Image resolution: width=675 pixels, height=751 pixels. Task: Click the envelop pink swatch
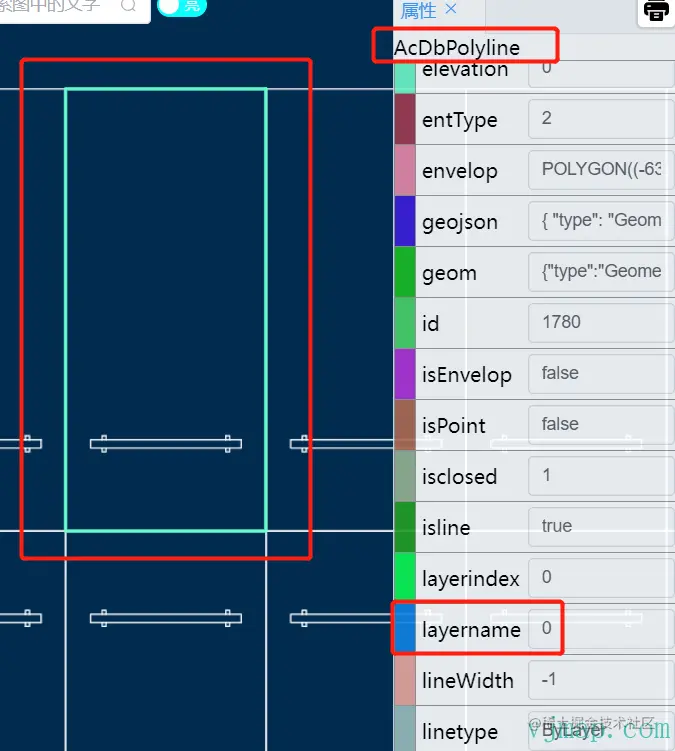pos(405,170)
